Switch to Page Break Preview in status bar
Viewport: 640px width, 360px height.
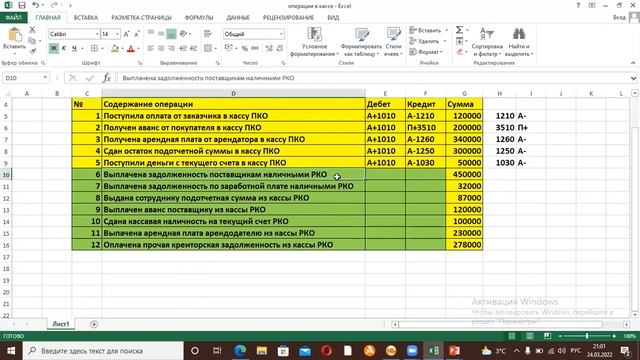pos(547,336)
